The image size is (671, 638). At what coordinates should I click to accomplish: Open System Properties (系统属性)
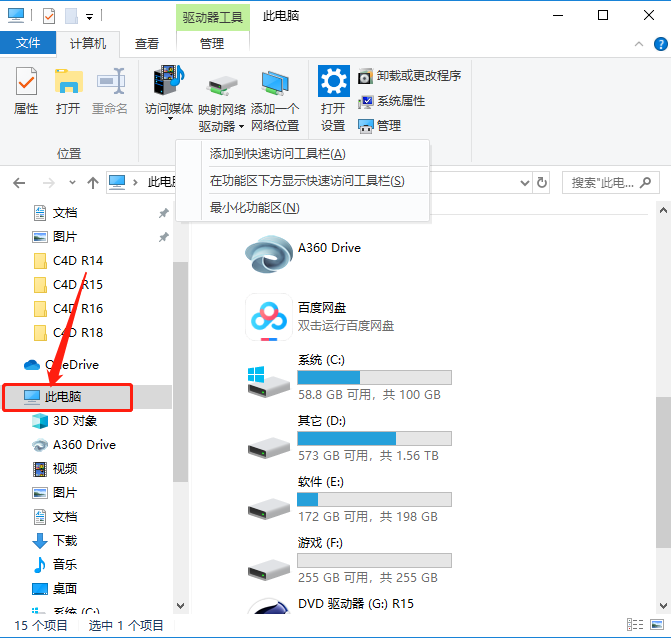point(392,101)
